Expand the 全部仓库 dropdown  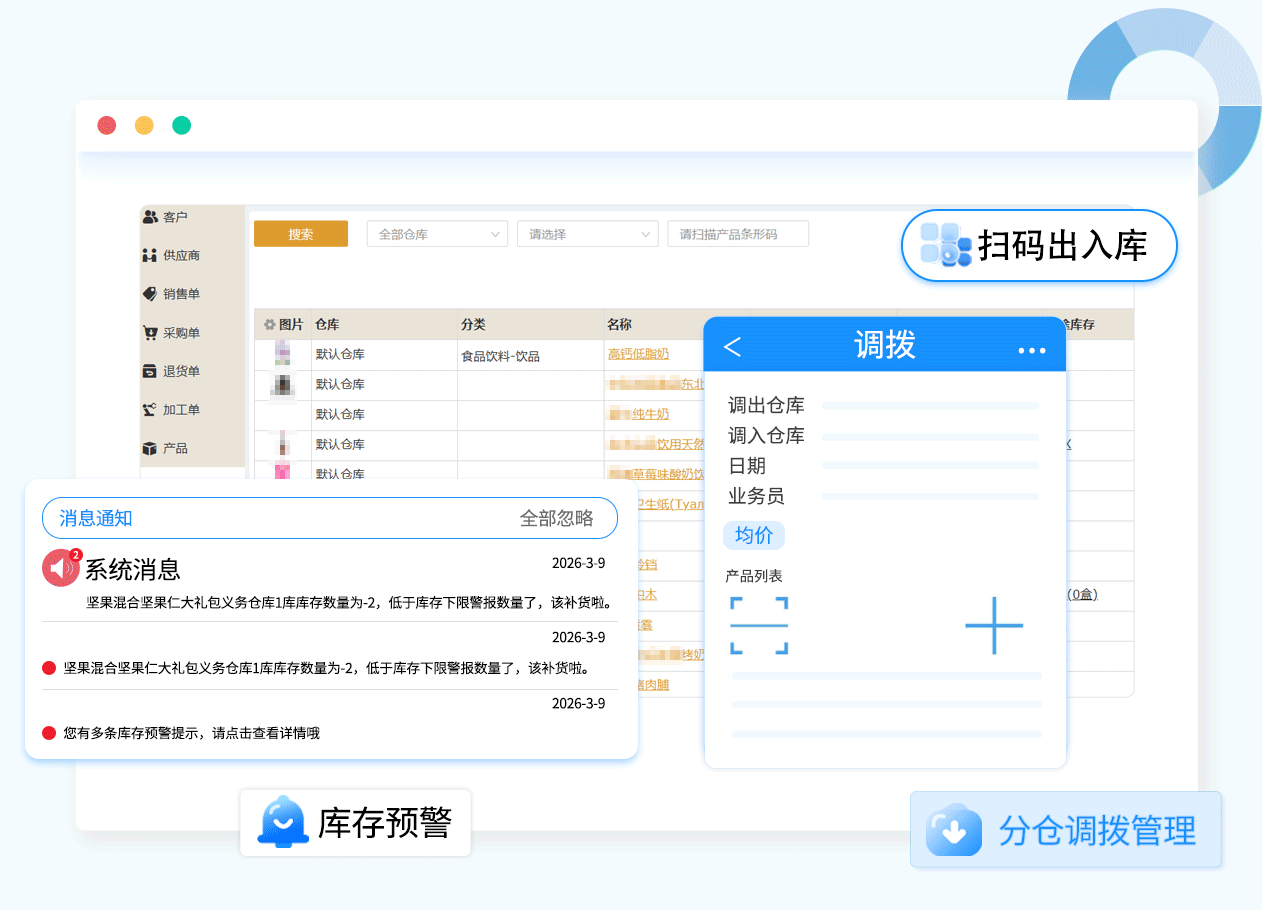(437, 234)
